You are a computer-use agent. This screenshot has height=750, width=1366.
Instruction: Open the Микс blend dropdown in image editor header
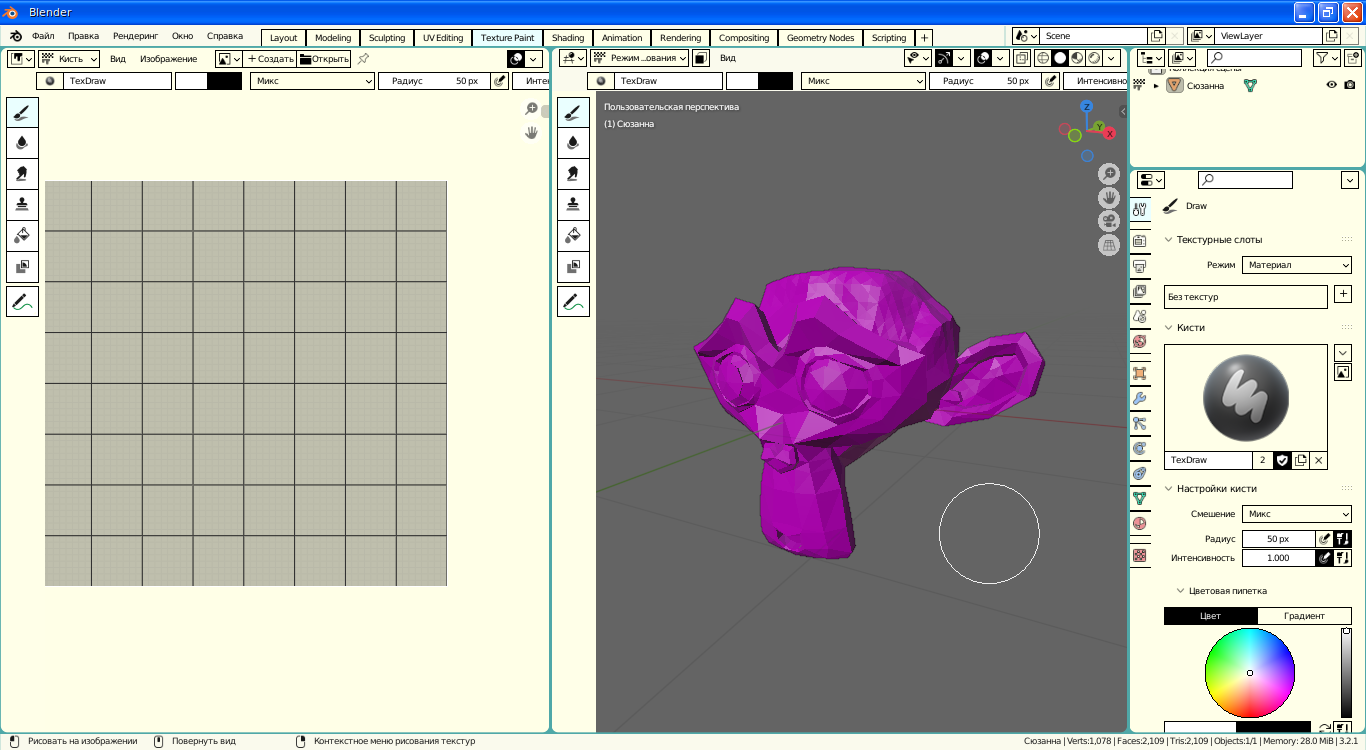click(312, 81)
